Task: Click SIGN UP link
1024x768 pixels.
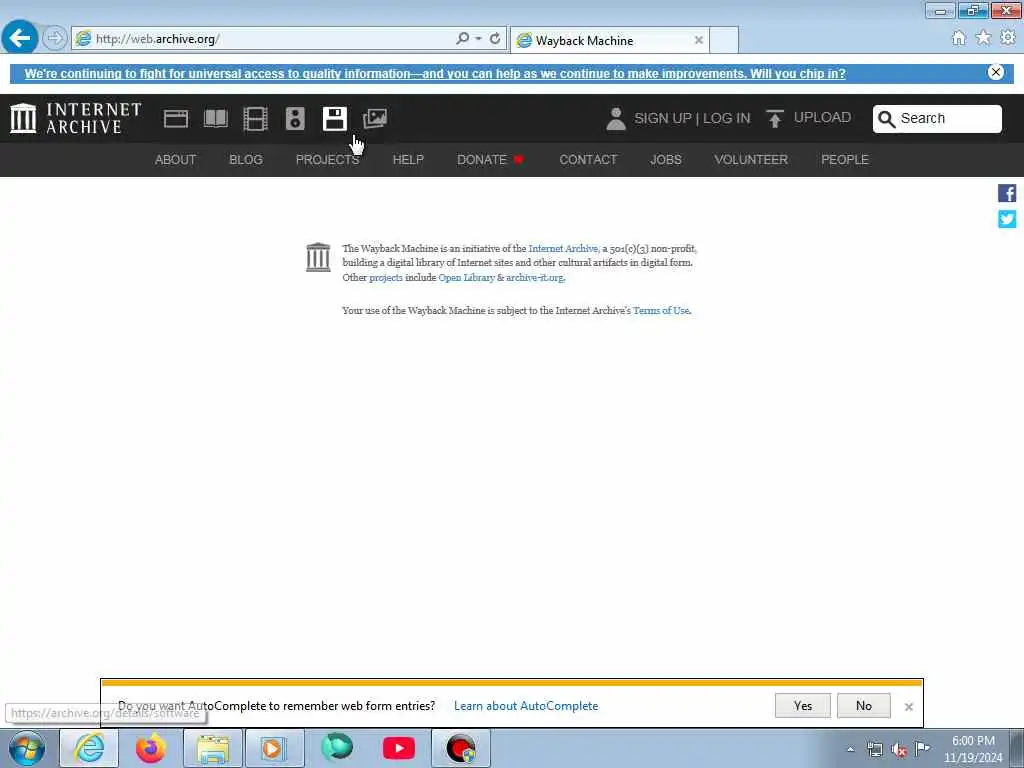Action: pyautogui.click(x=662, y=118)
